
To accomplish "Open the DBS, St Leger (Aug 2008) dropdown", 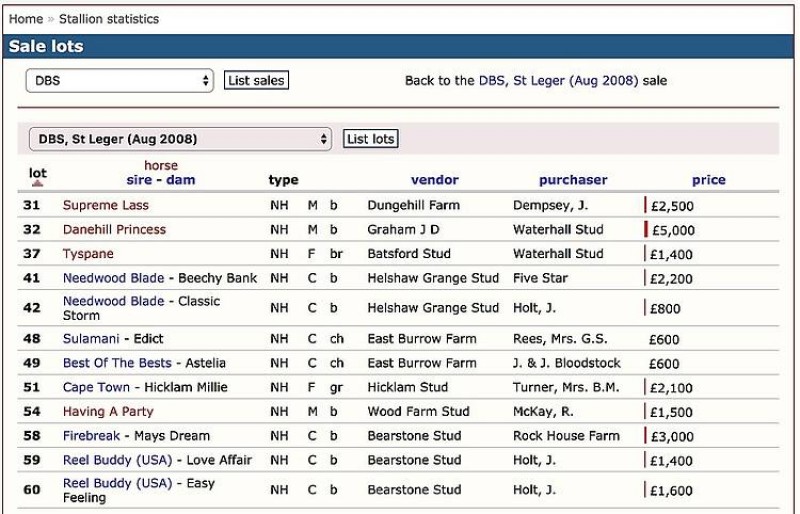I will pos(180,139).
